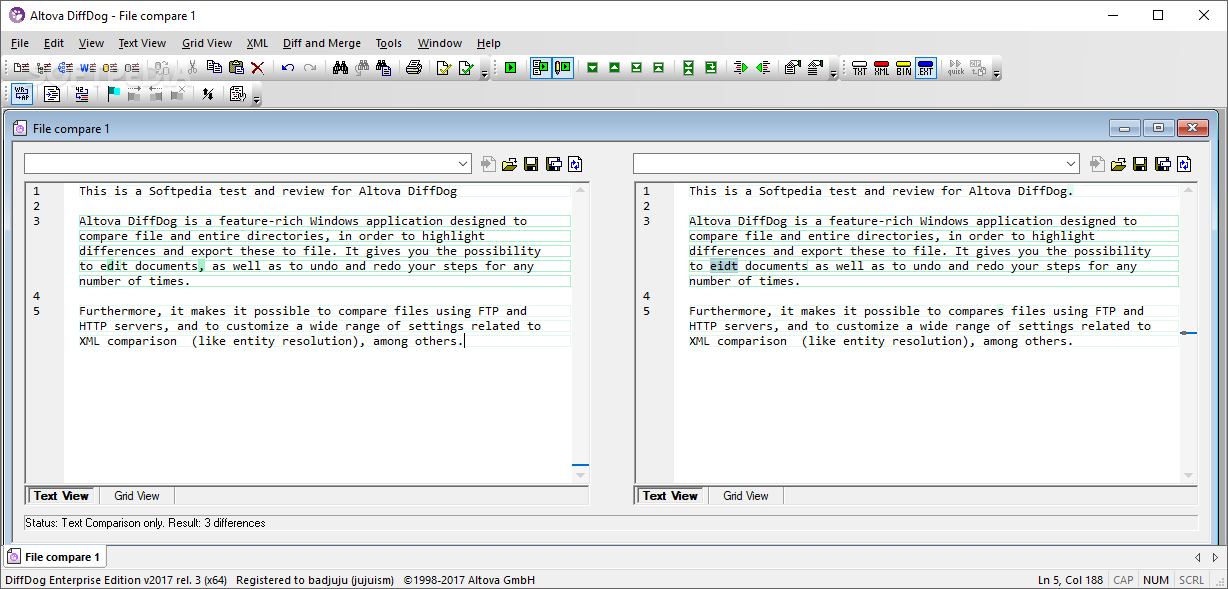Click the left pane Open file folder icon
1228x589 pixels.
click(x=510, y=163)
